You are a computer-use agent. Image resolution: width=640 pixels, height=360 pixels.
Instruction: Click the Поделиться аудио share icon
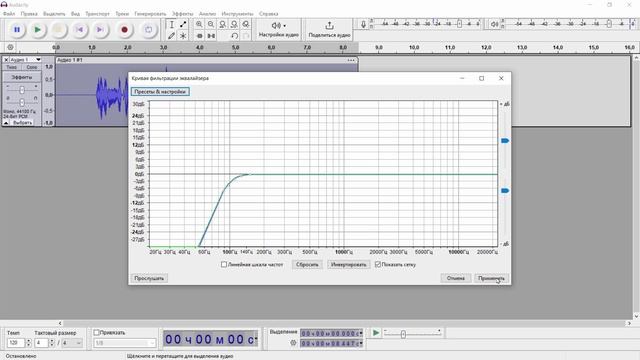[329, 29]
